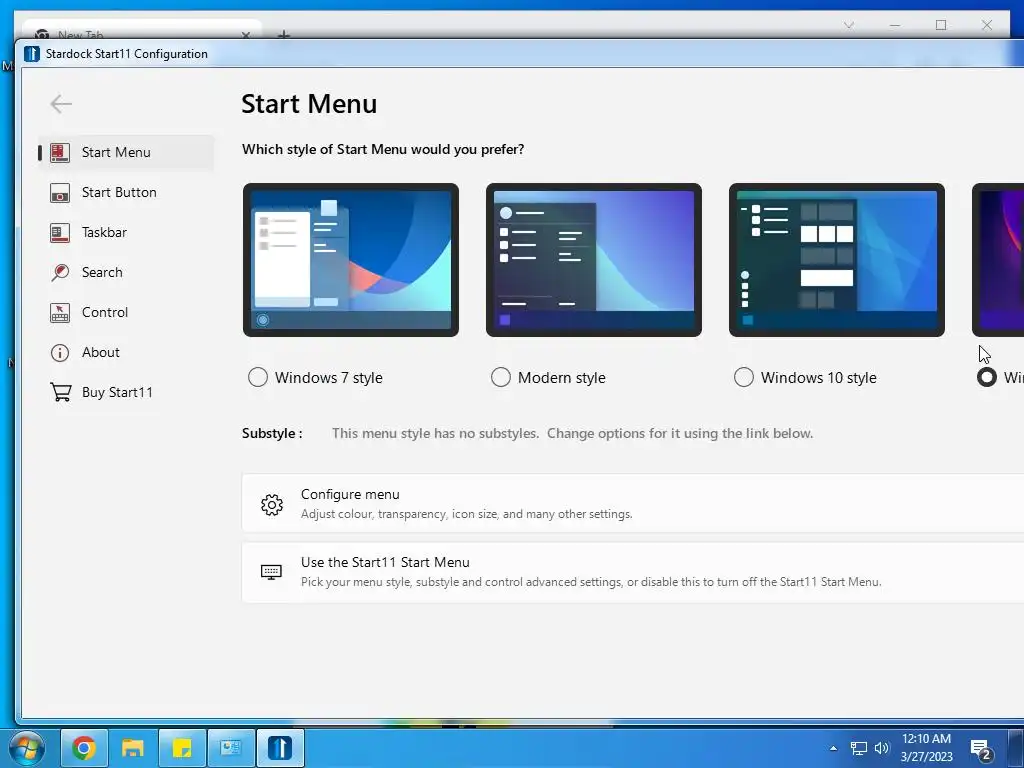Open the Configure menu option
The height and width of the screenshot is (768, 1024).
tap(632, 504)
